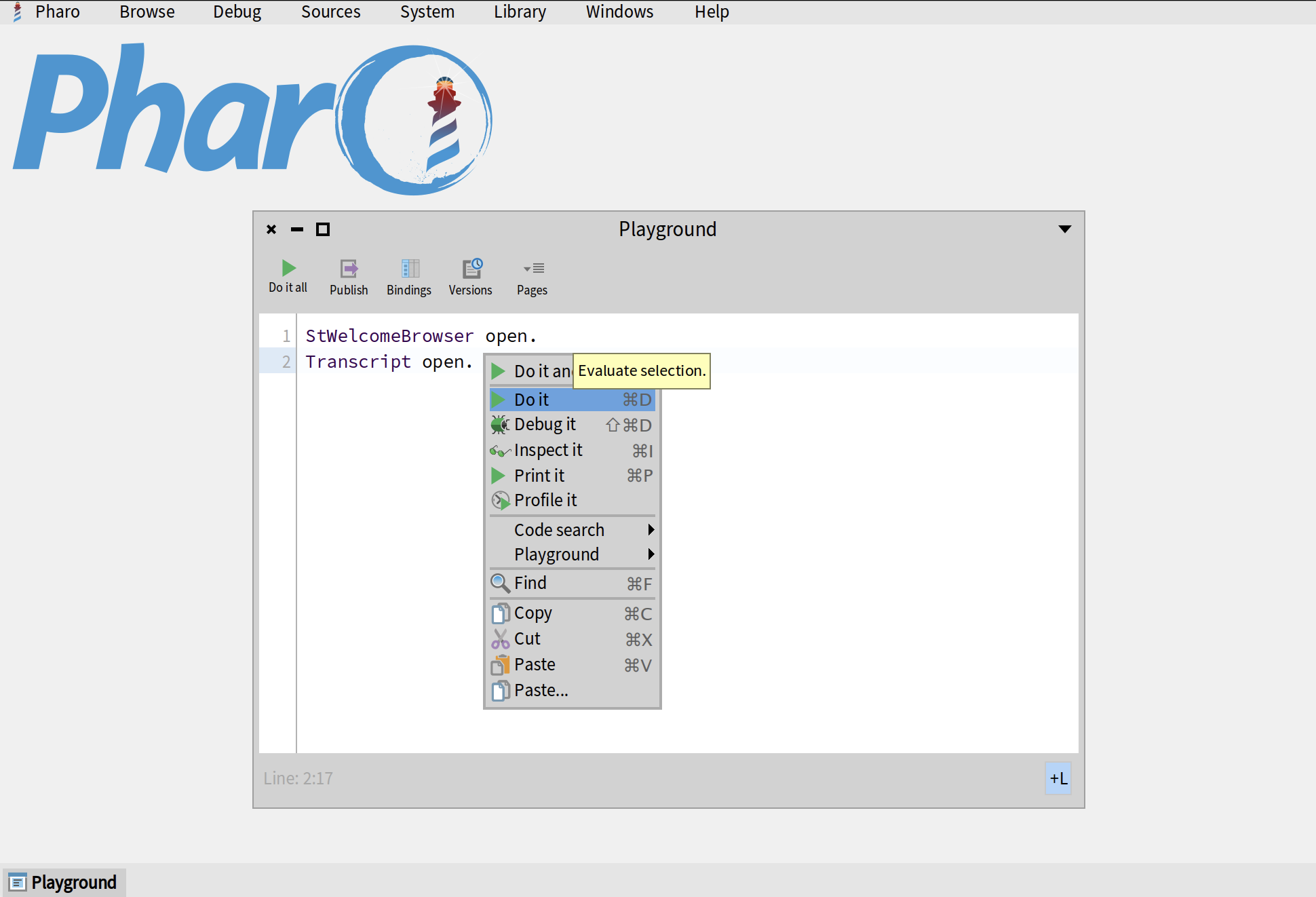
Task: Click the Do it all play icon
Action: point(288,268)
